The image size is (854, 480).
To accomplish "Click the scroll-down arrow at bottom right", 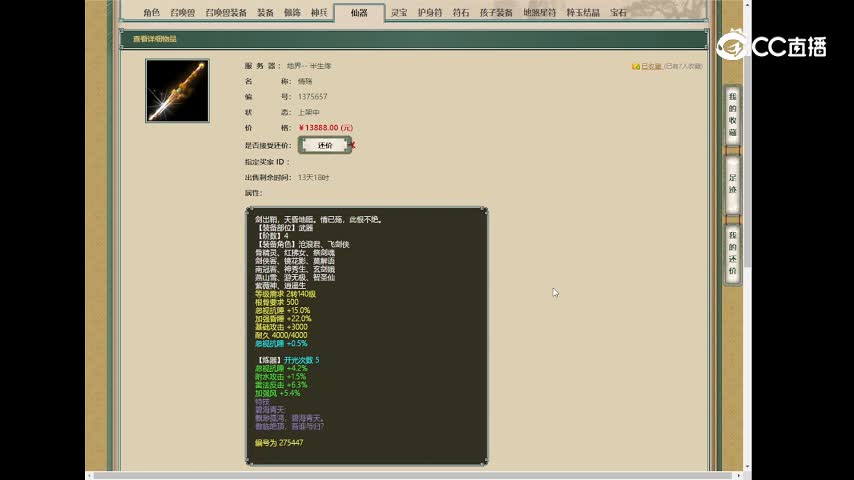I will pos(747,467).
